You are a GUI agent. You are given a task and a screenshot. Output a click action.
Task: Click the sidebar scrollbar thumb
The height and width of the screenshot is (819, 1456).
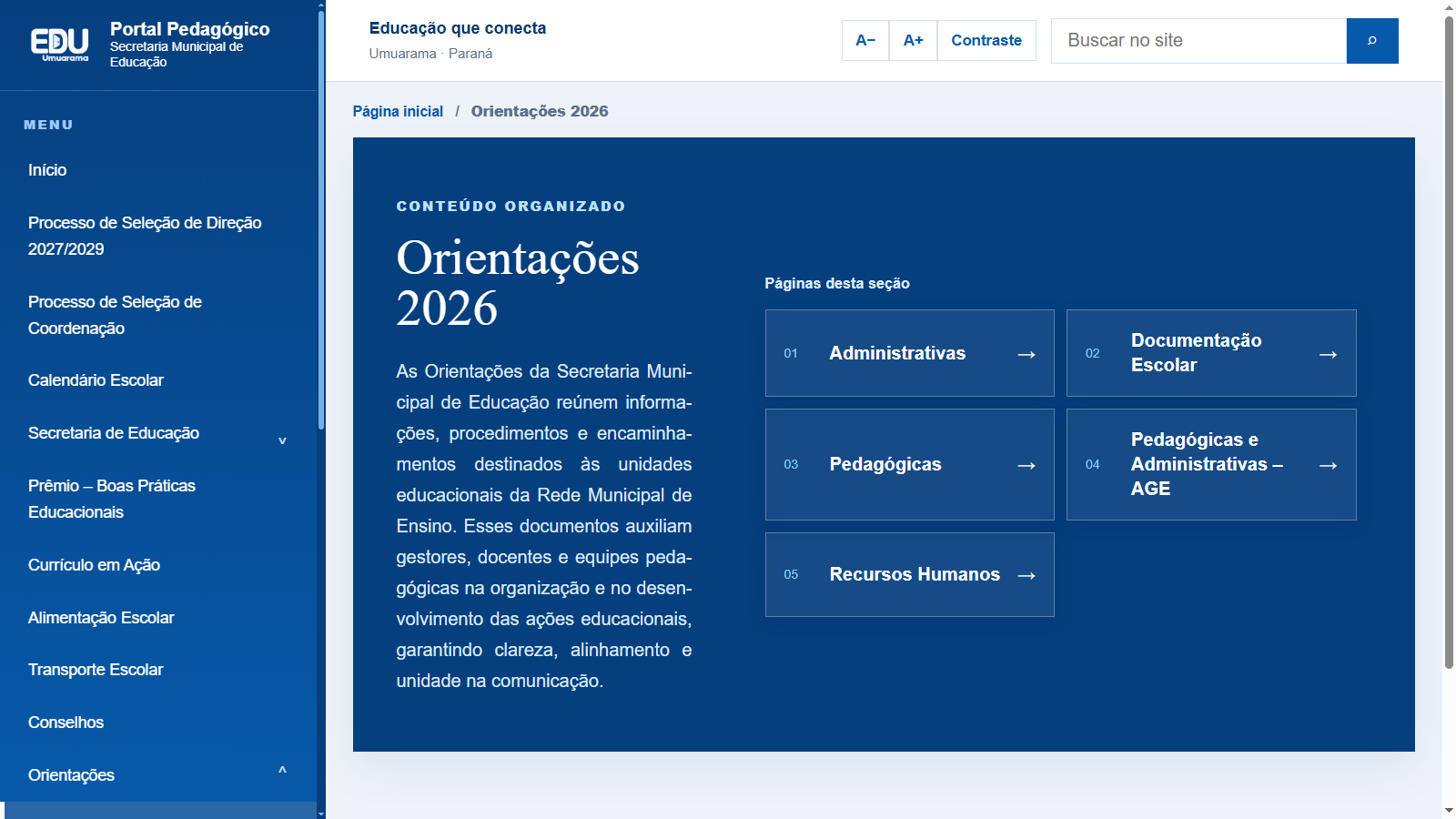point(321,218)
